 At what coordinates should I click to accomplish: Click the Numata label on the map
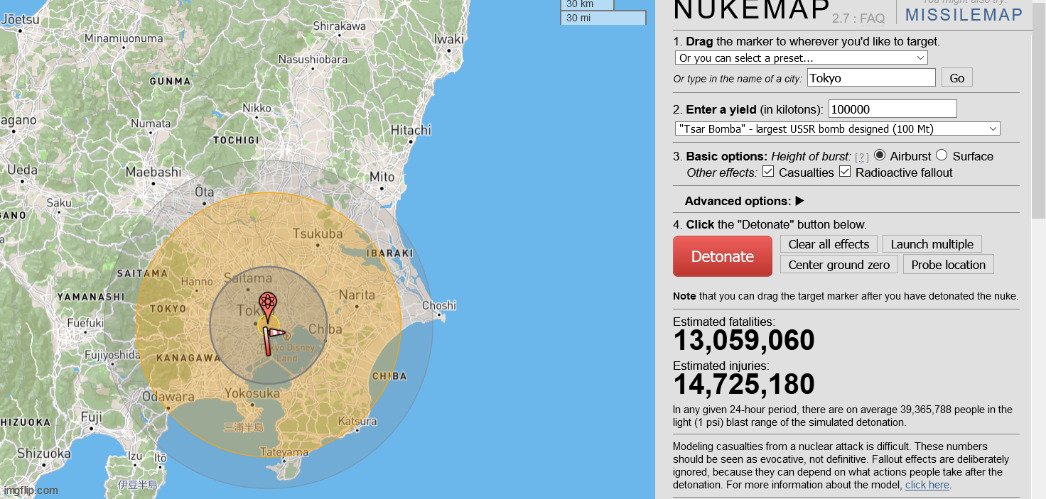(151, 123)
